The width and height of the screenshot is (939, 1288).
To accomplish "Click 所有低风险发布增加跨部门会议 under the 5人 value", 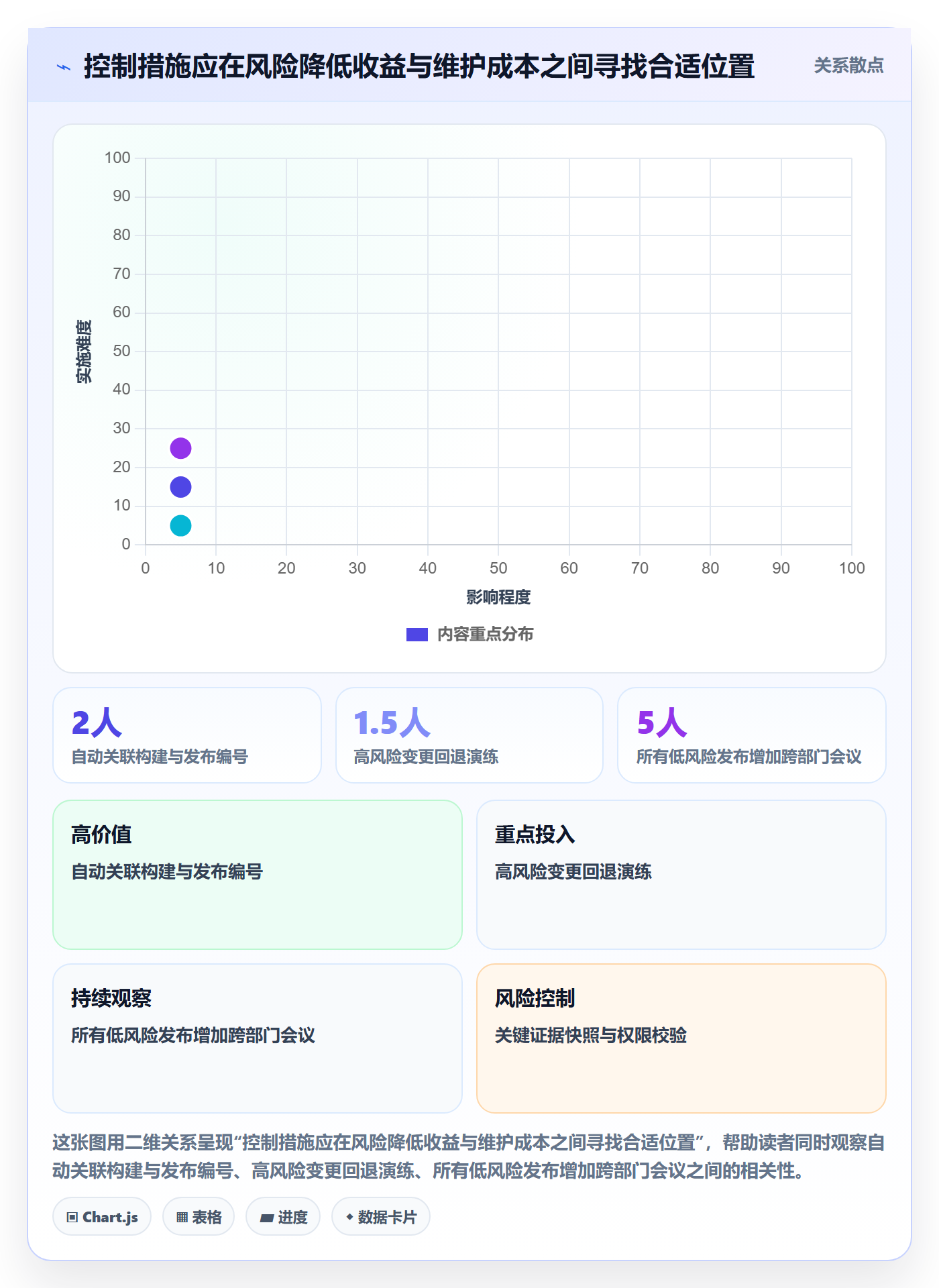I will pos(749,757).
